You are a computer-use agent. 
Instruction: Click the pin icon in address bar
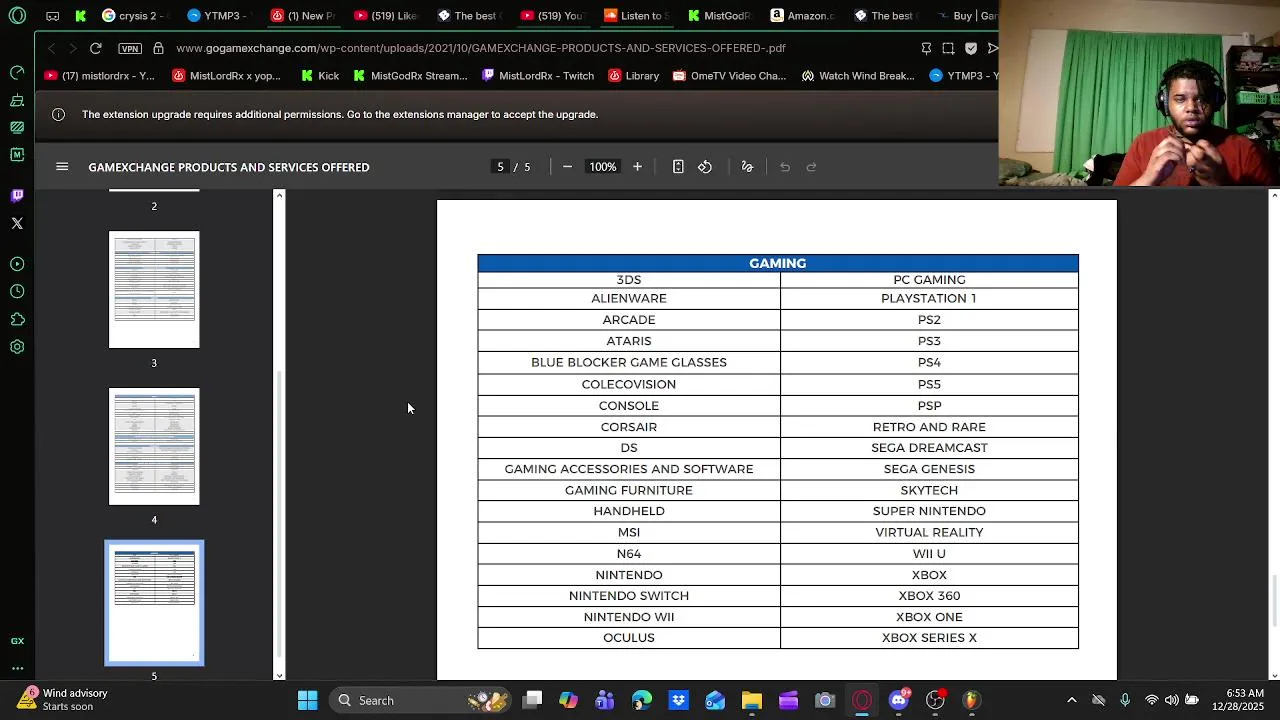pyautogui.click(x=926, y=48)
